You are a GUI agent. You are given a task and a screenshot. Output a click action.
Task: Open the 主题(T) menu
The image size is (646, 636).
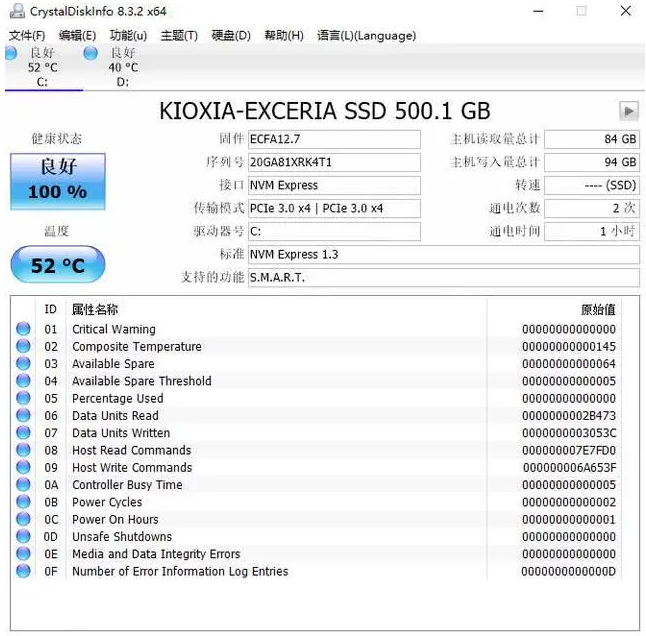point(179,35)
